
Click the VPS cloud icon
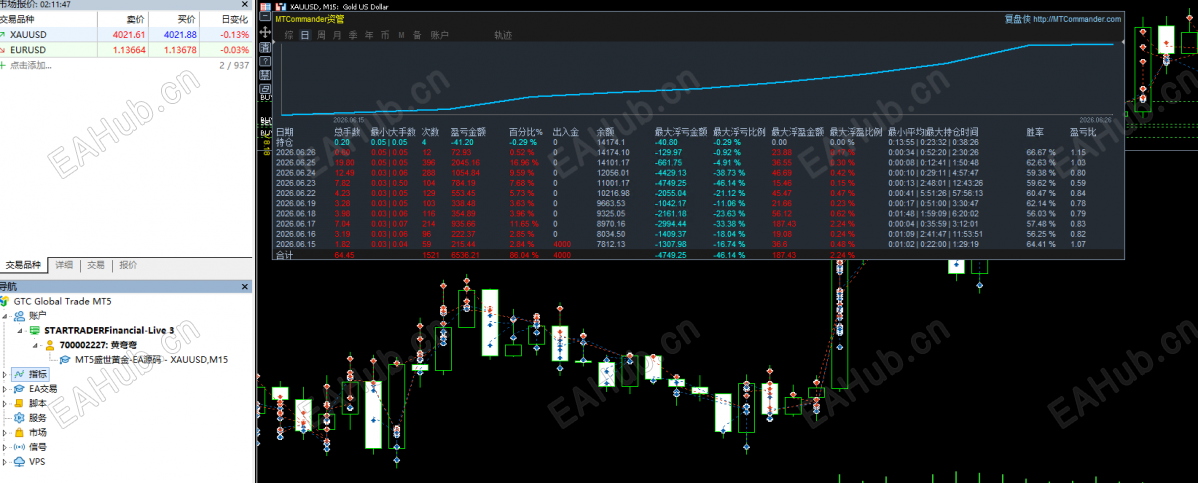(x=19, y=462)
